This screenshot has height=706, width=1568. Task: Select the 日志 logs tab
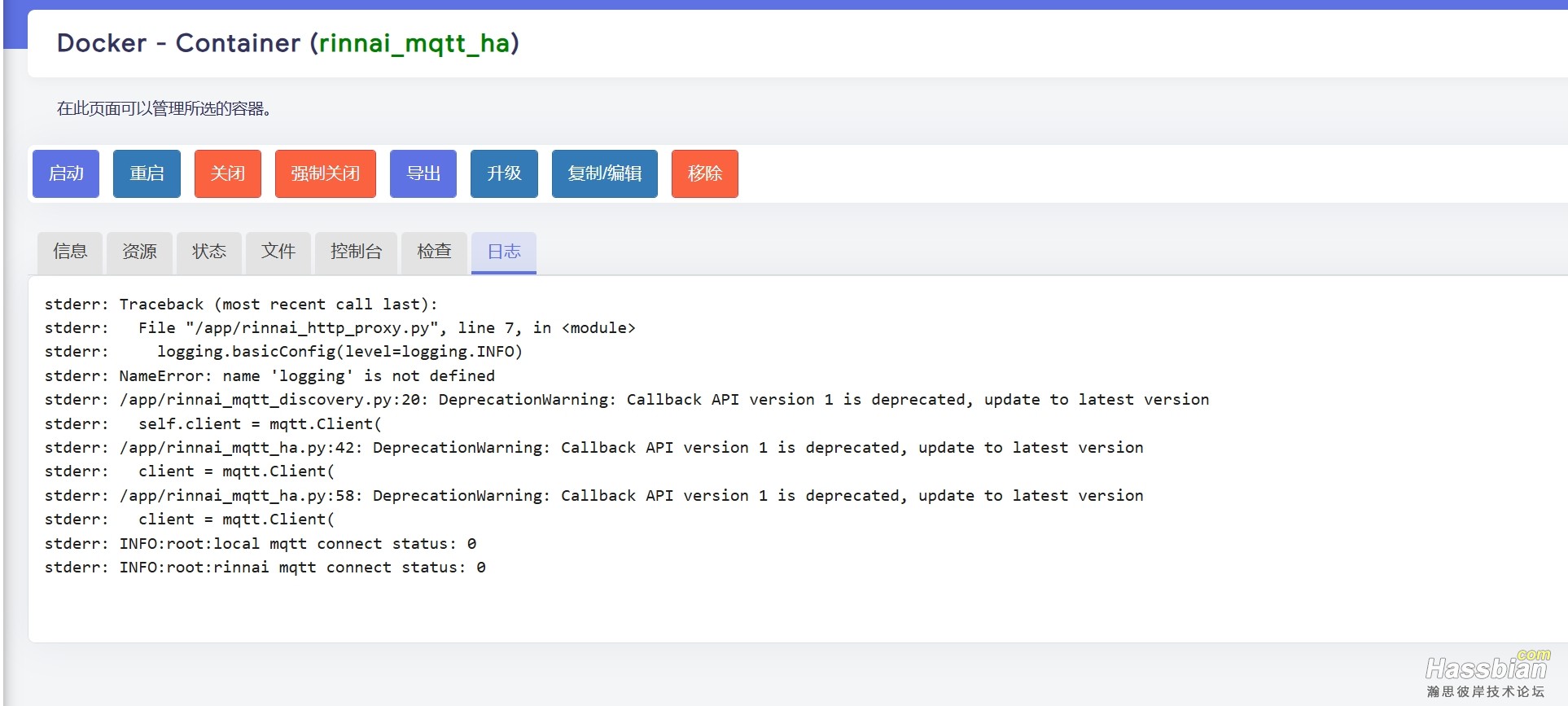pos(504,252)
